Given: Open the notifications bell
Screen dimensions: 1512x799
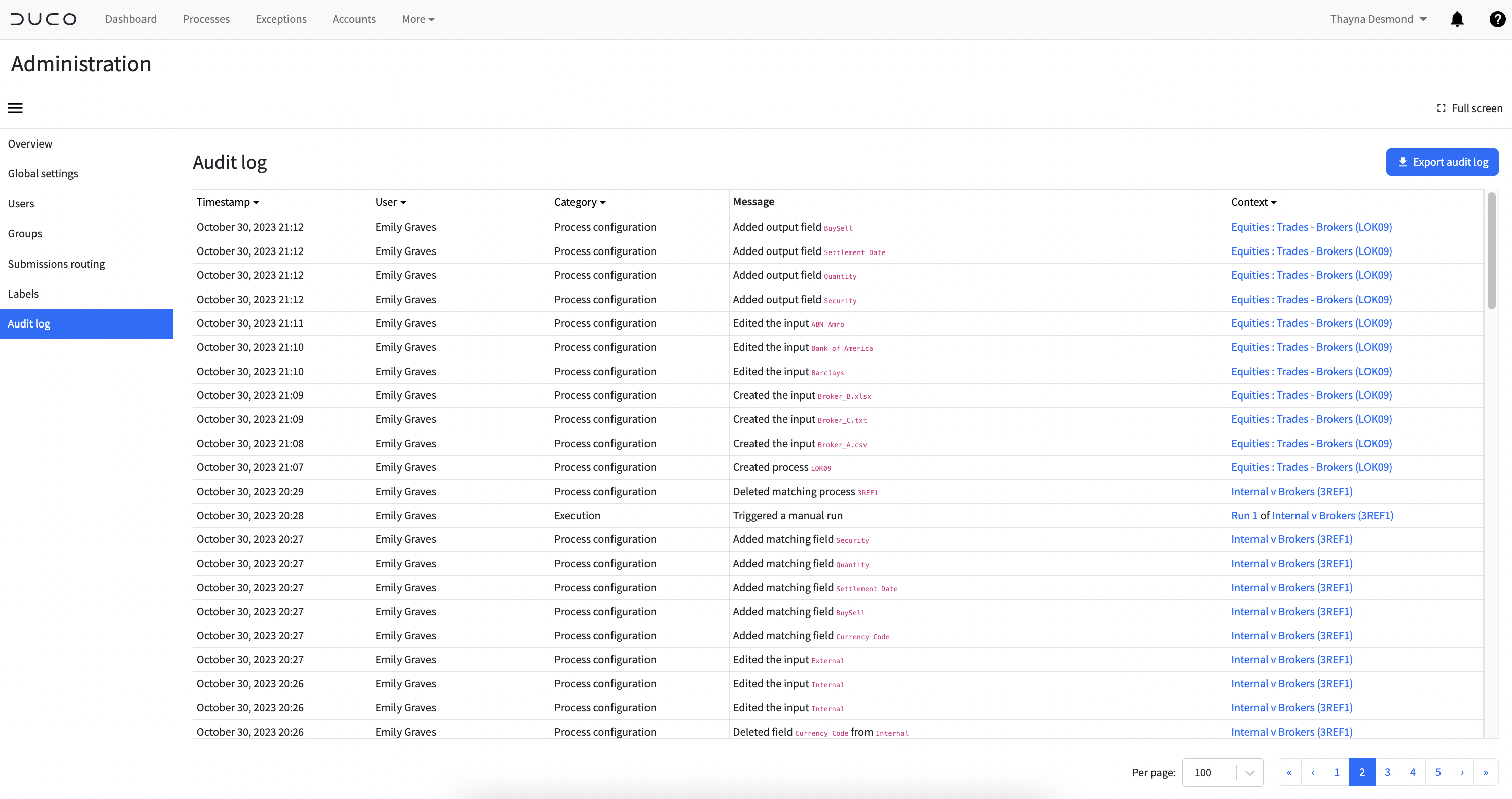Looking at the screenshot, I should pyautogui.click(x=1457, y=19).
